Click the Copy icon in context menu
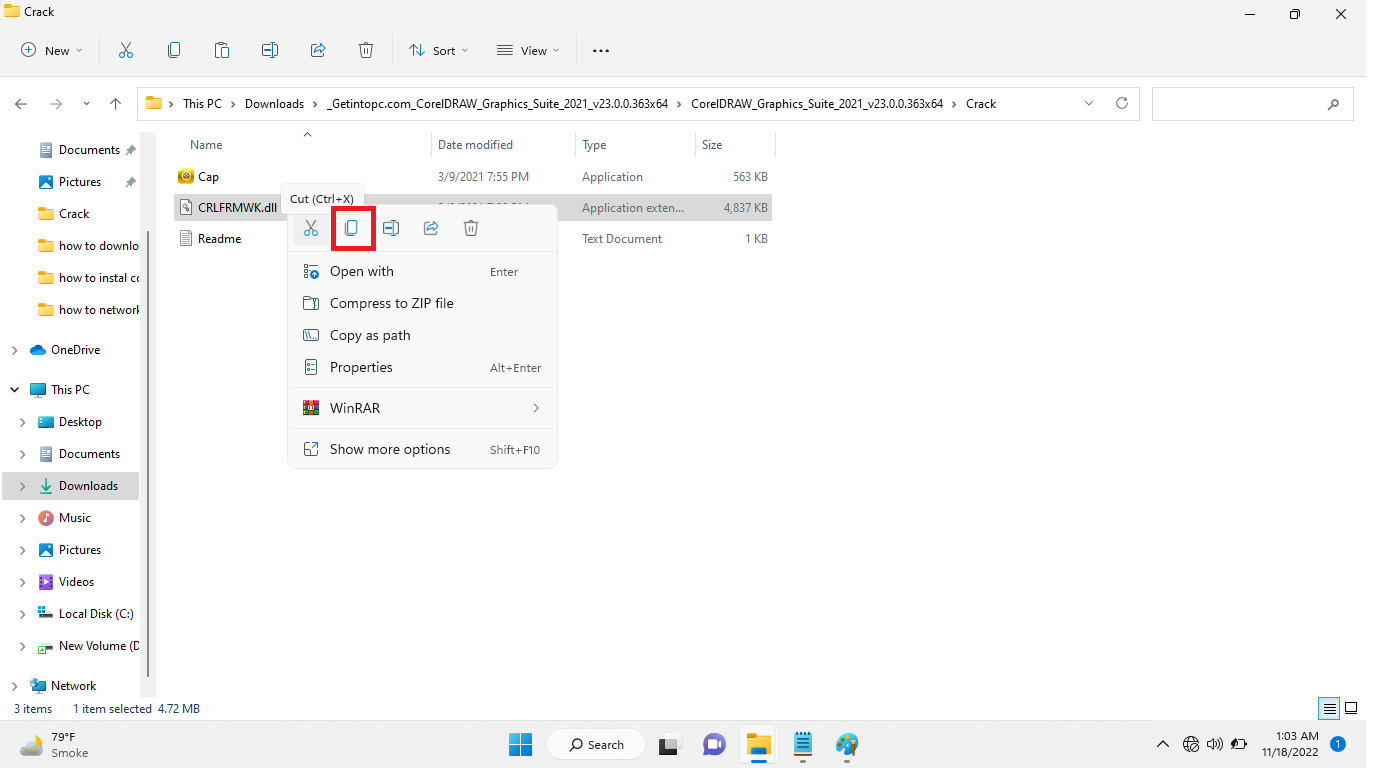1380x780 pixels. coord(351,228)
